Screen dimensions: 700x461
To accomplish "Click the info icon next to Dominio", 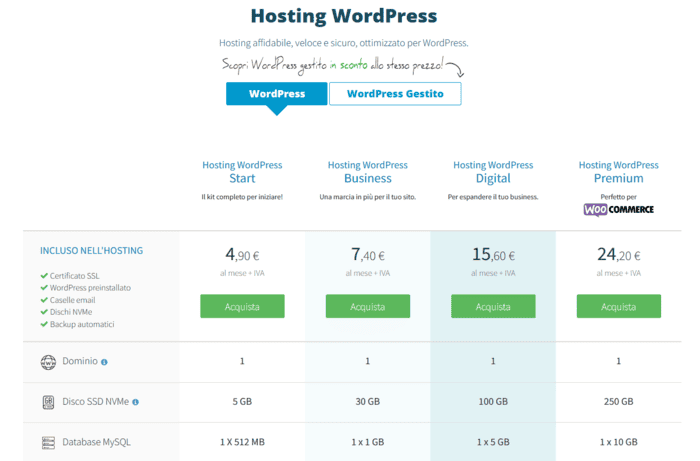I will tap(104, 362).
